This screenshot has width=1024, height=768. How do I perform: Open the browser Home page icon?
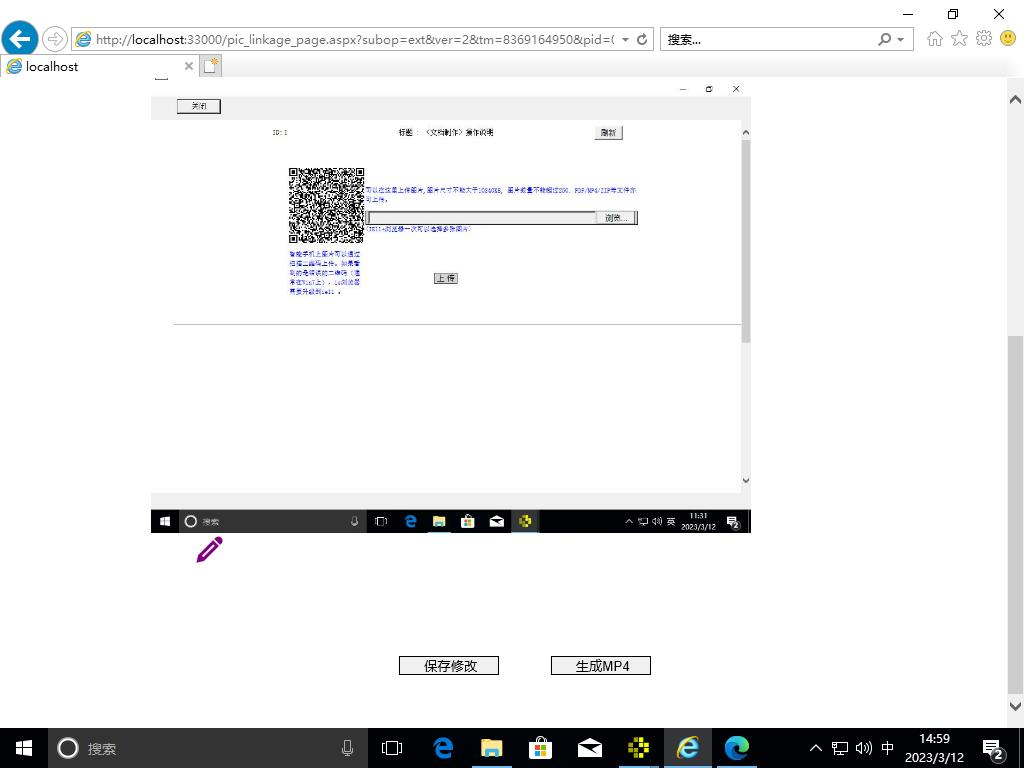tap(935, 39)
